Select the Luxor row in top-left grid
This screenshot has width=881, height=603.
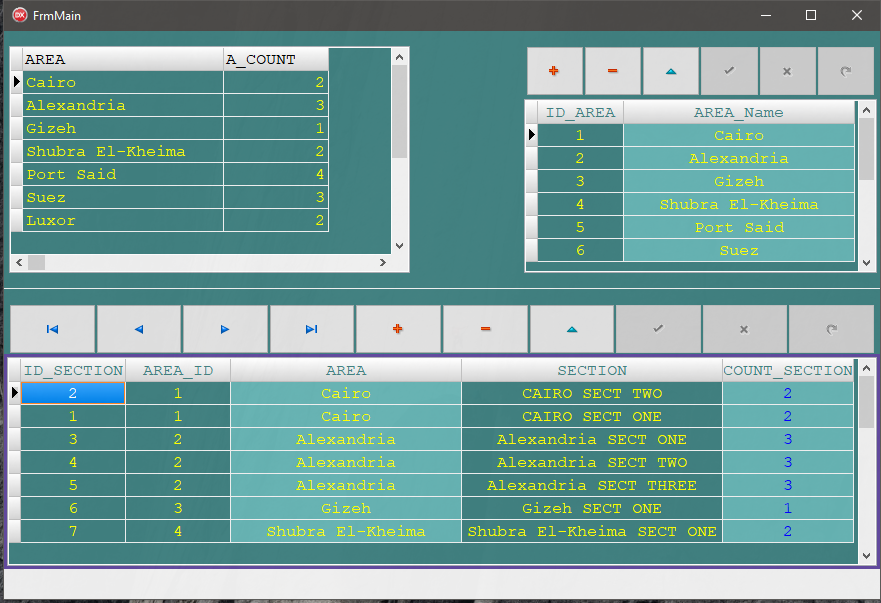[x=175, y=221]
